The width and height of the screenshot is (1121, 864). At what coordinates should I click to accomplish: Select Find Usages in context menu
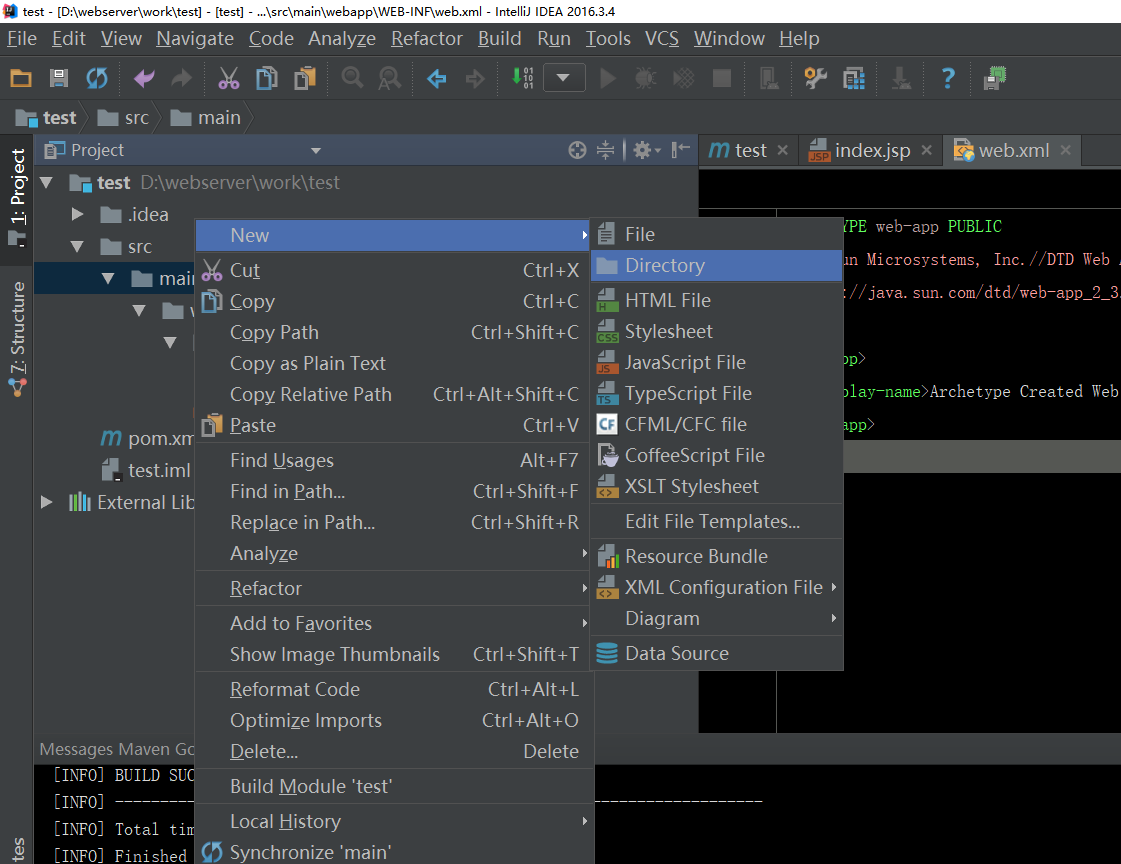(x=282, y=460)
